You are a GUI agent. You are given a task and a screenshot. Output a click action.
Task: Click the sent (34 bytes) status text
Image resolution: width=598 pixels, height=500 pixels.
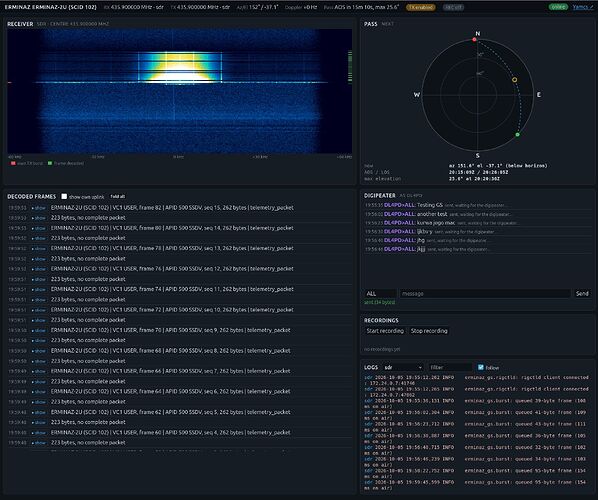click(379, 302)
